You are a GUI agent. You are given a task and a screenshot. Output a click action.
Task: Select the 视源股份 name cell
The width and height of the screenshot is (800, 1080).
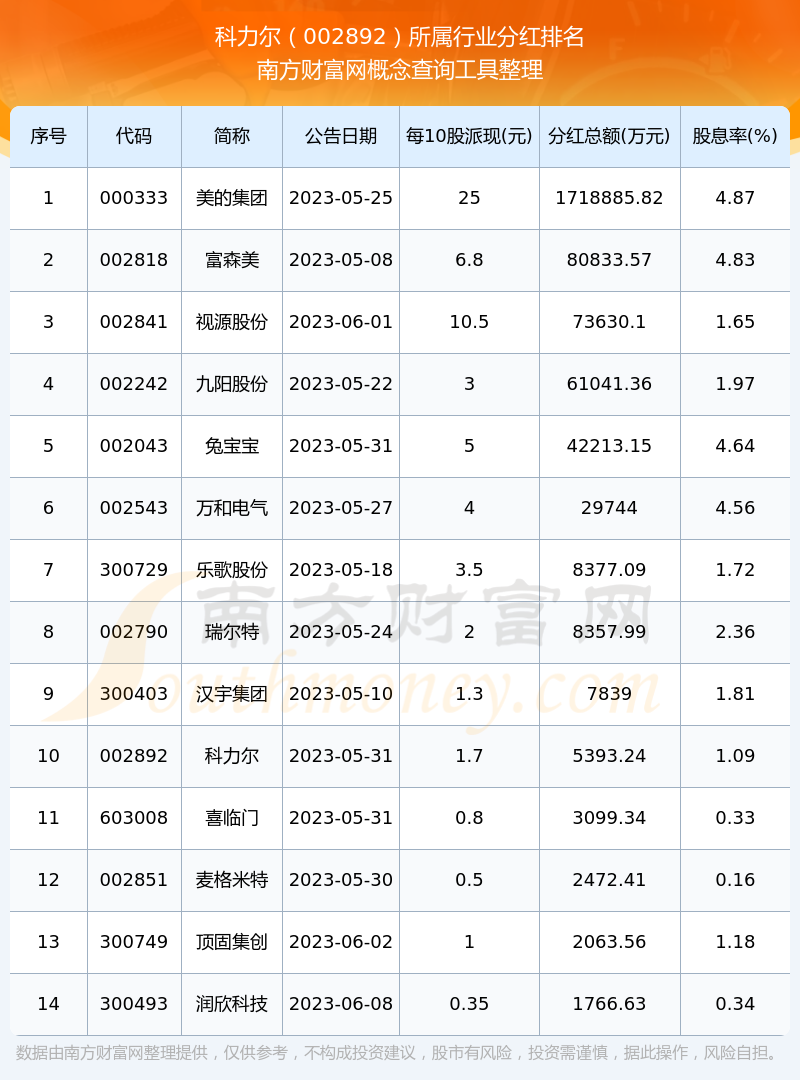232,322
